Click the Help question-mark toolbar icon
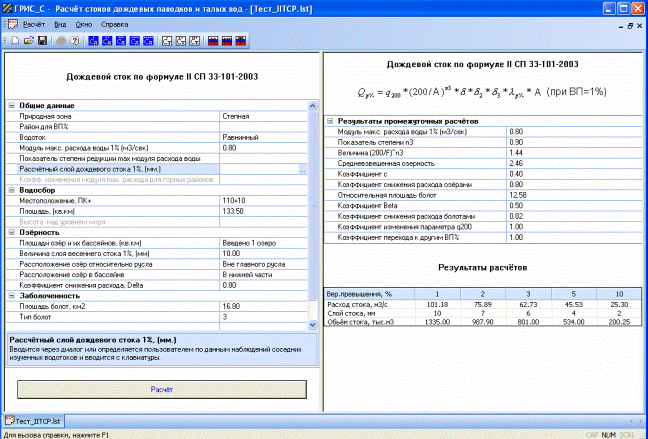The image size is (648, 439). pyautogui.click(x=75, y=41)
